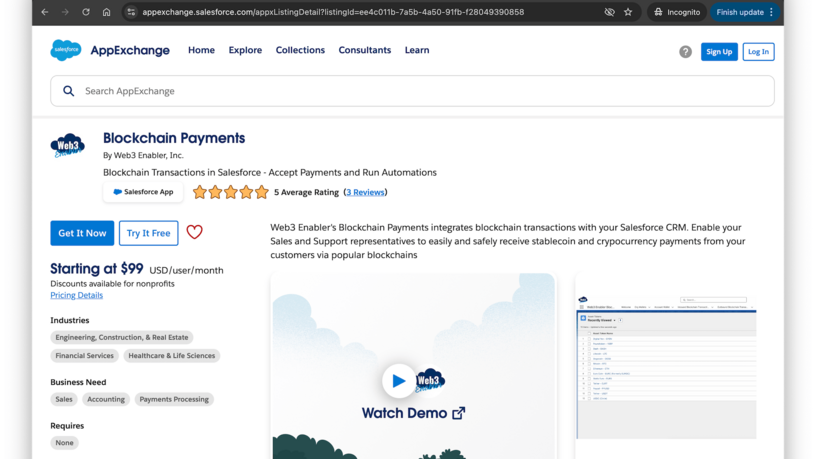Click the external link icon beside Watch Demo

click(x=458, y=413)
